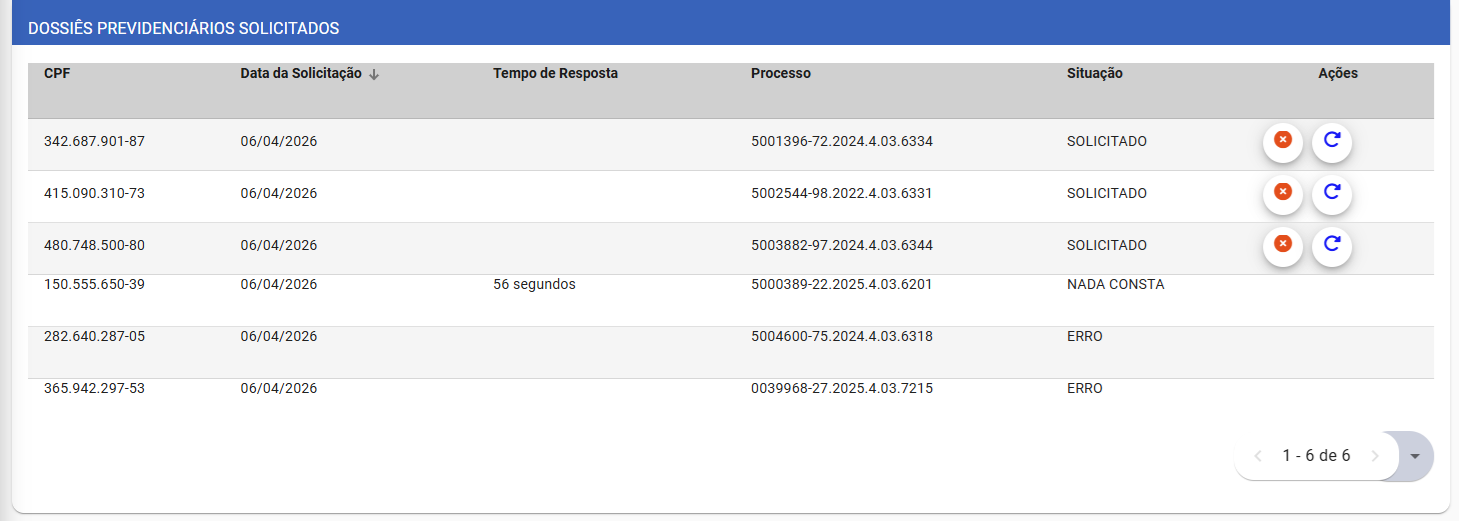The height and width of the screenshot is (521, 1459).
Task: Toggle the Data da Solicitação sort arrow
Action: (x=374, y=74)
